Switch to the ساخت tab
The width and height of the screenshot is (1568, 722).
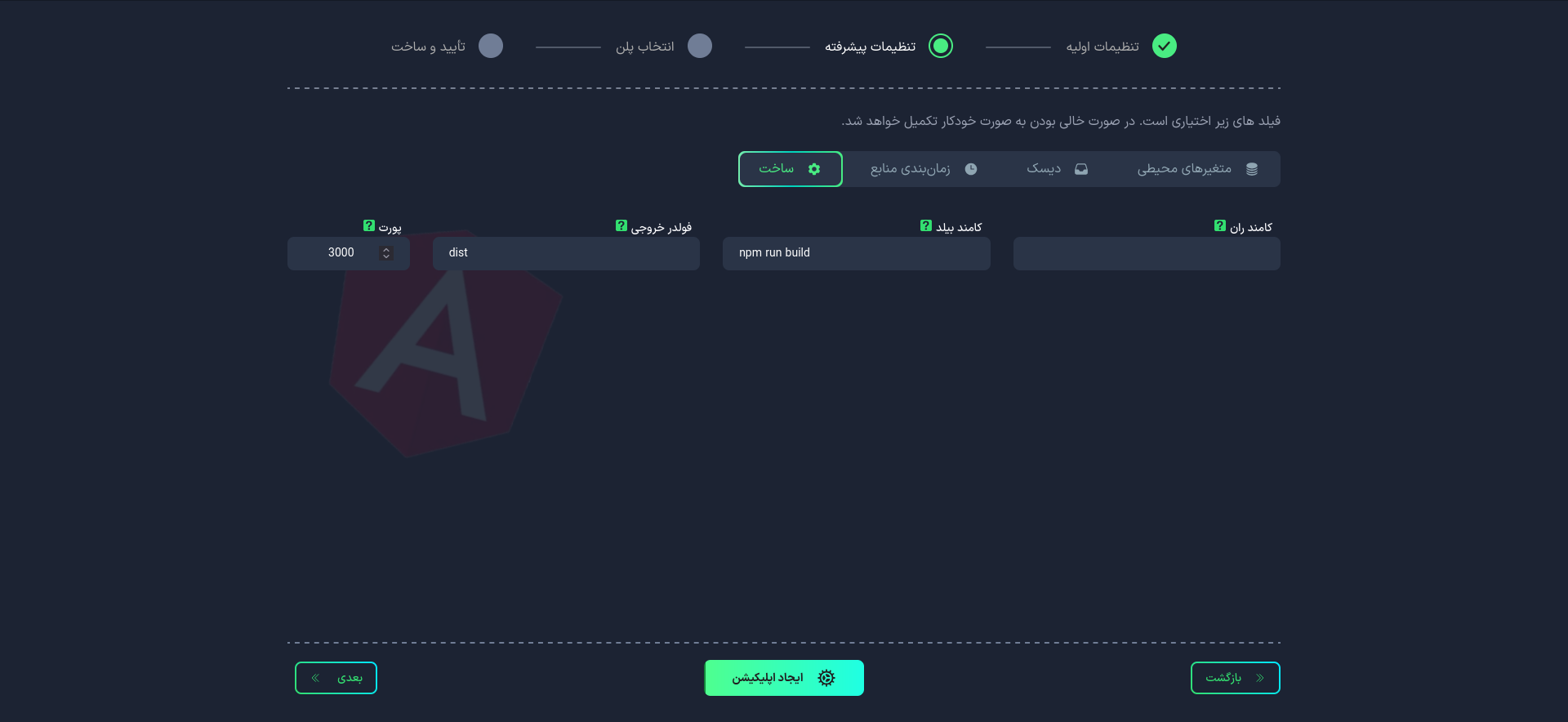pos(791,169)
